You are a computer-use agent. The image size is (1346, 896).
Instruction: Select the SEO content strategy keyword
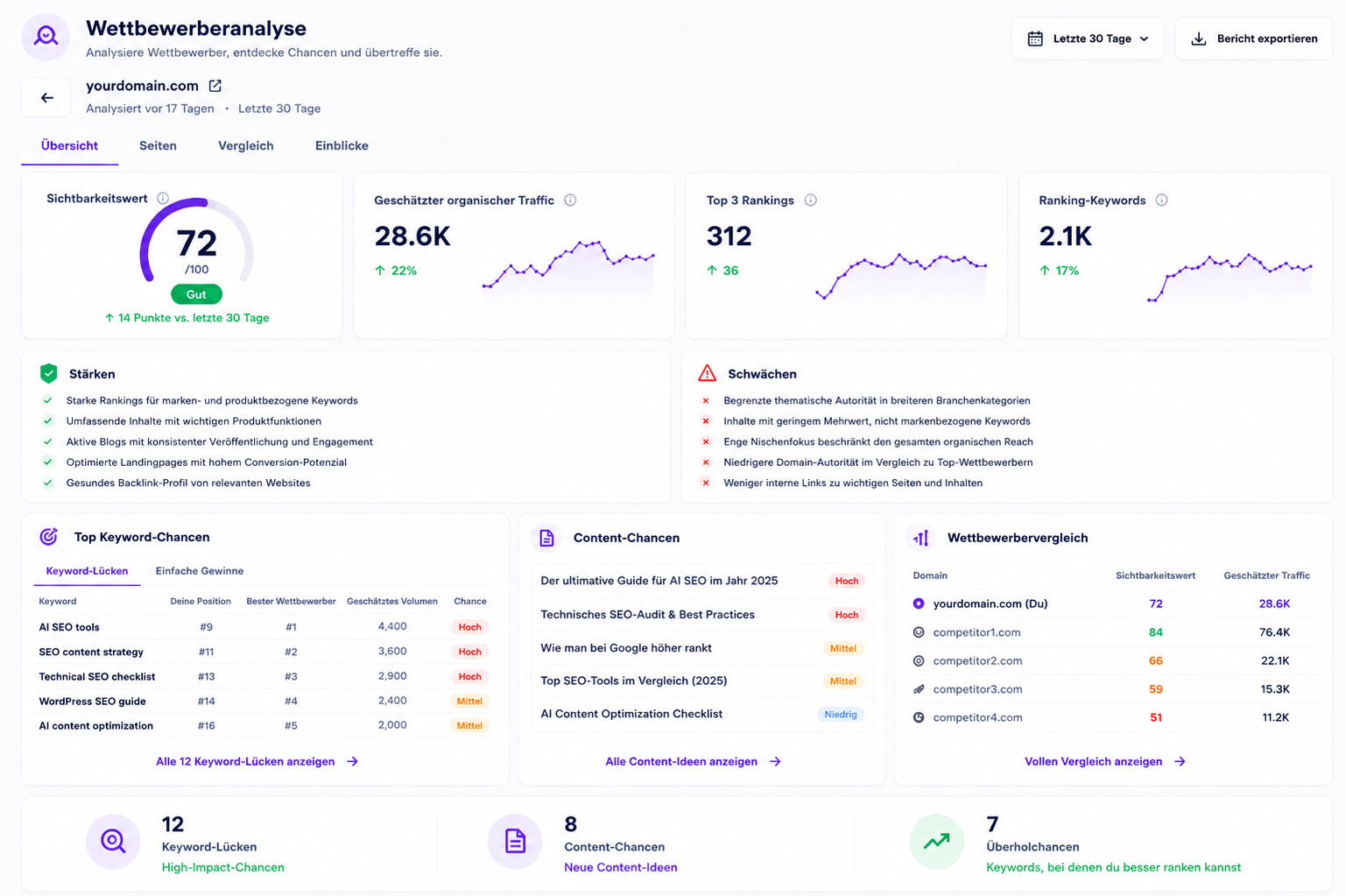point(91,653)
